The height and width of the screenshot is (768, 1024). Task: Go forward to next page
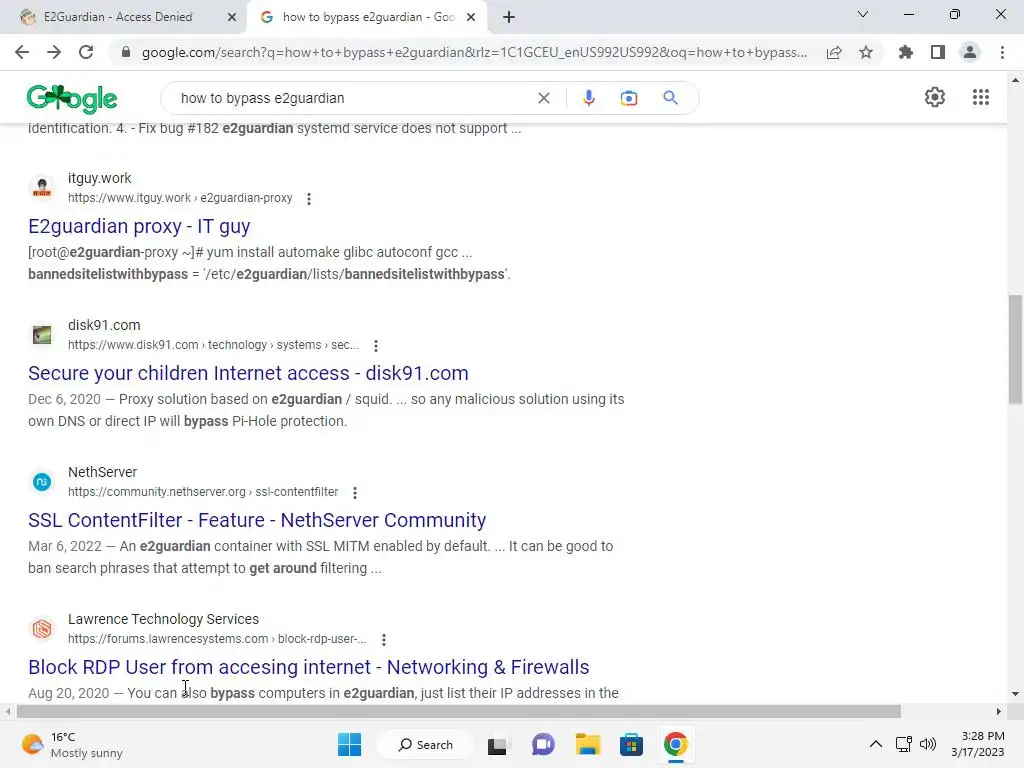pyautogui.click(x=54, y=52)
